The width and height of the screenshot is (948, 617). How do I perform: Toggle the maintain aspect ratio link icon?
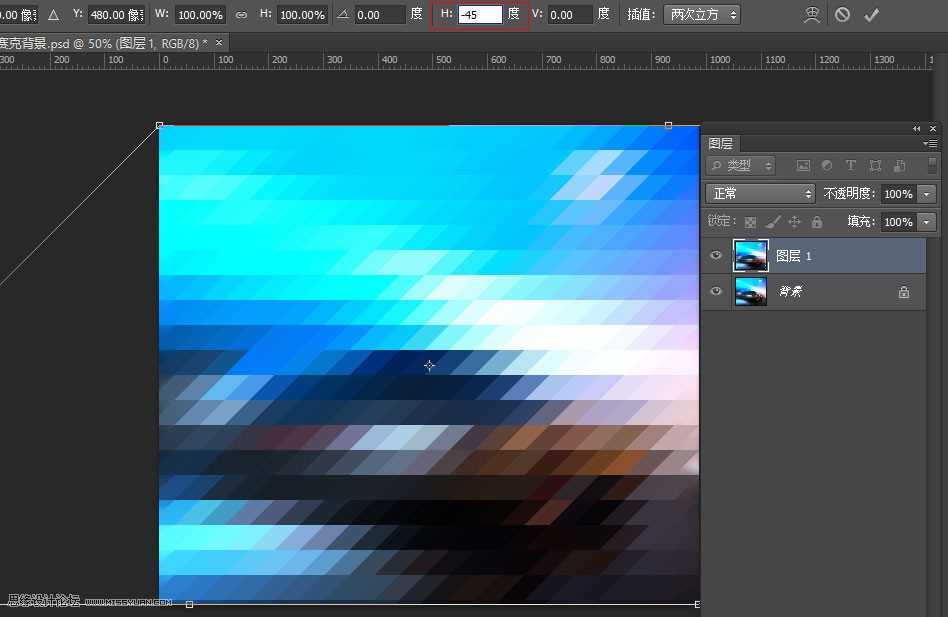[x=241, y=15]
